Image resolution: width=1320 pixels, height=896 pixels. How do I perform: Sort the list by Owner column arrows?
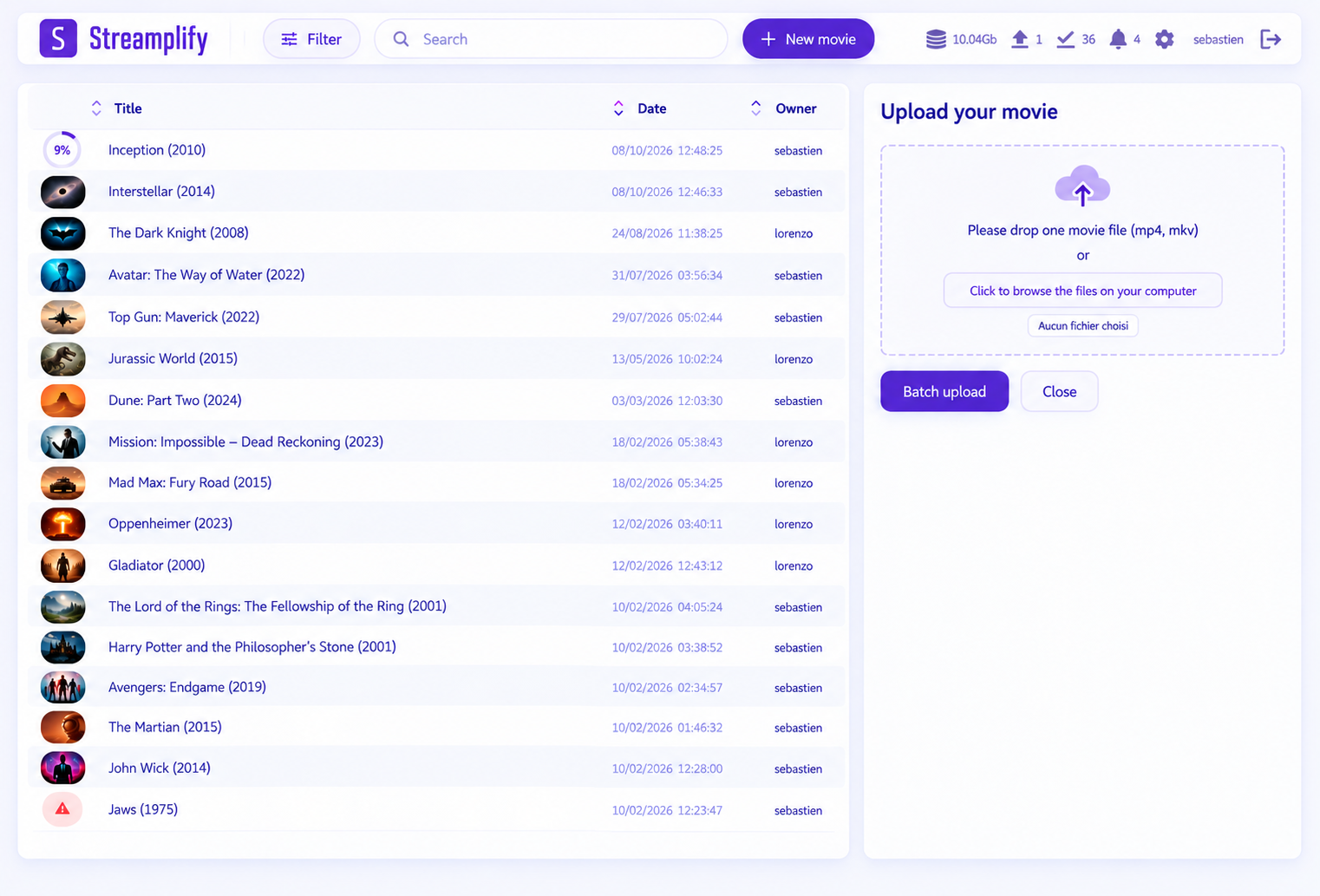tap(756, 108)
